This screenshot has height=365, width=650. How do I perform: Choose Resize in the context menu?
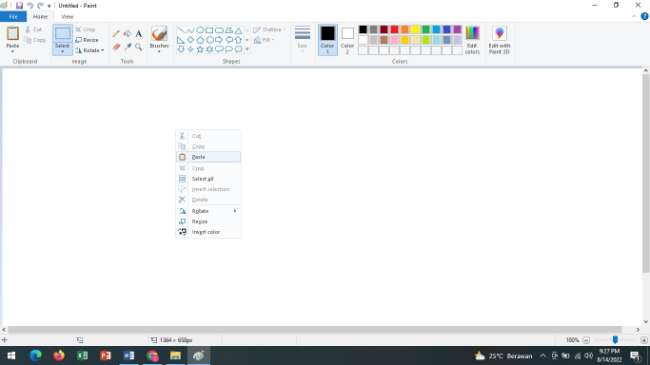pyautogui.click(x=208, y=221)
